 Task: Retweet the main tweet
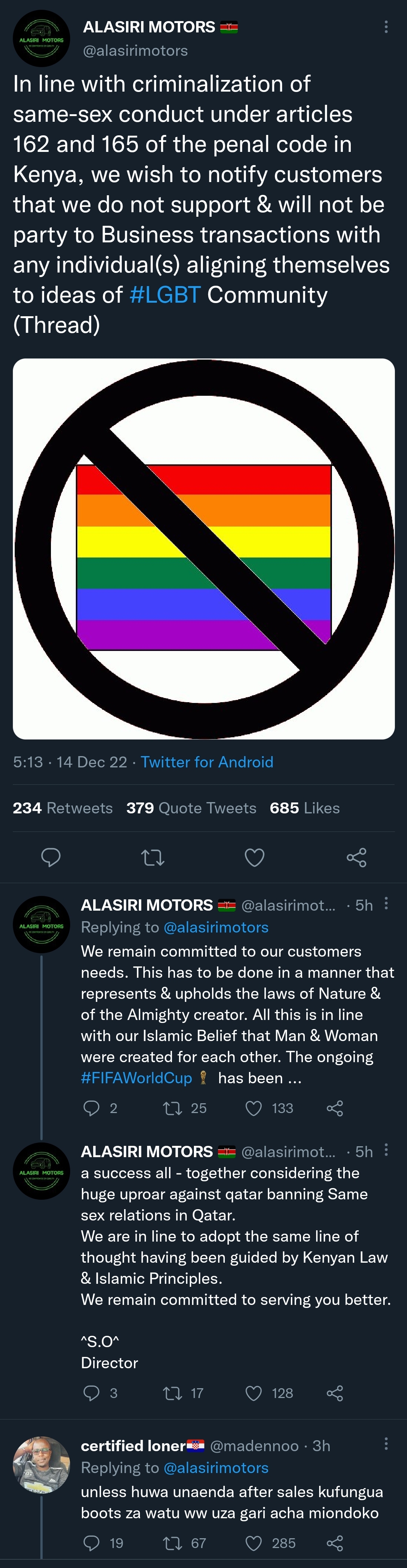pos(152,857)
